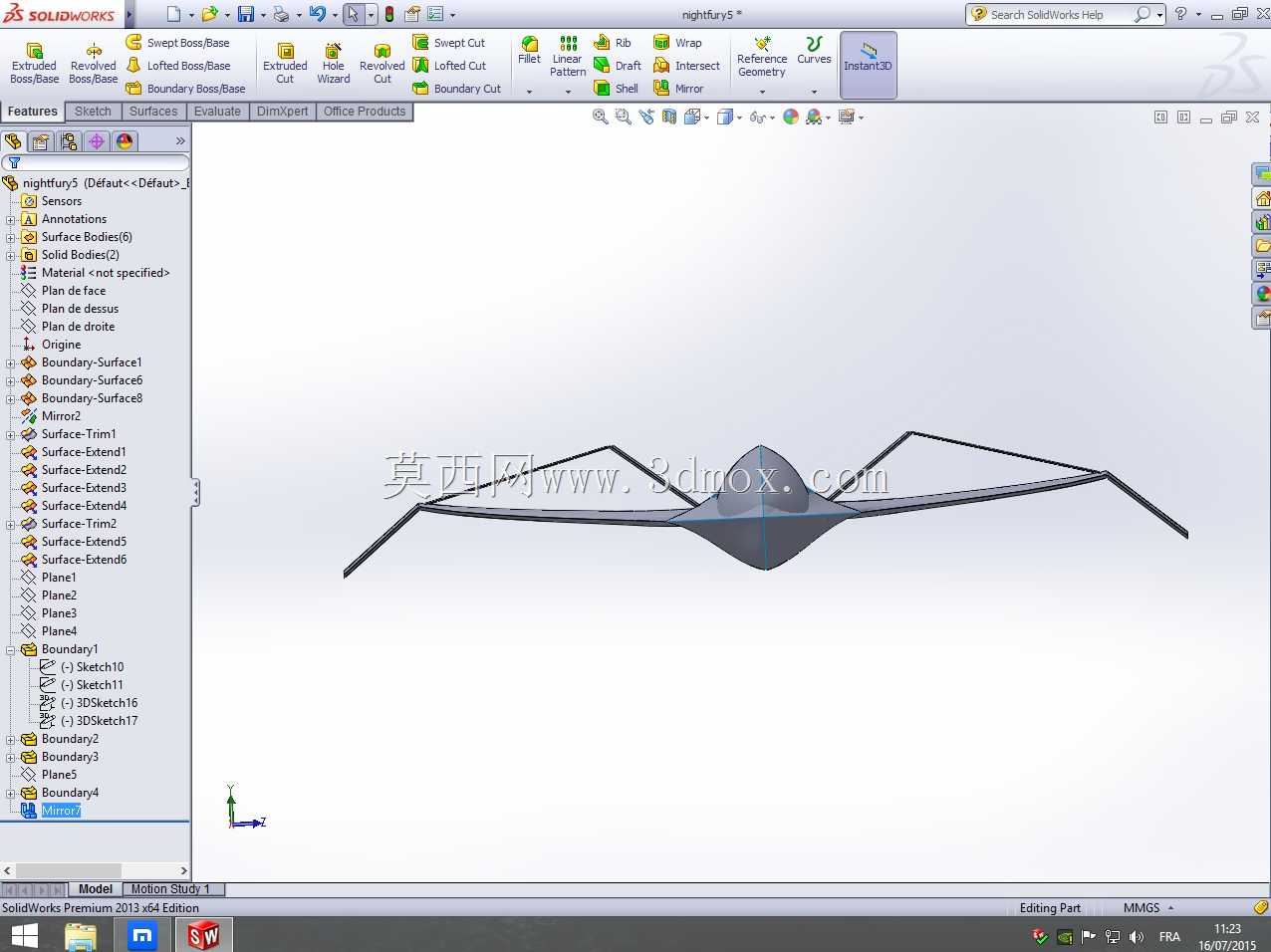This screenshot has height=952, width=1271.
Task: Open the Windows Start button
Action: tap(24, 935)
